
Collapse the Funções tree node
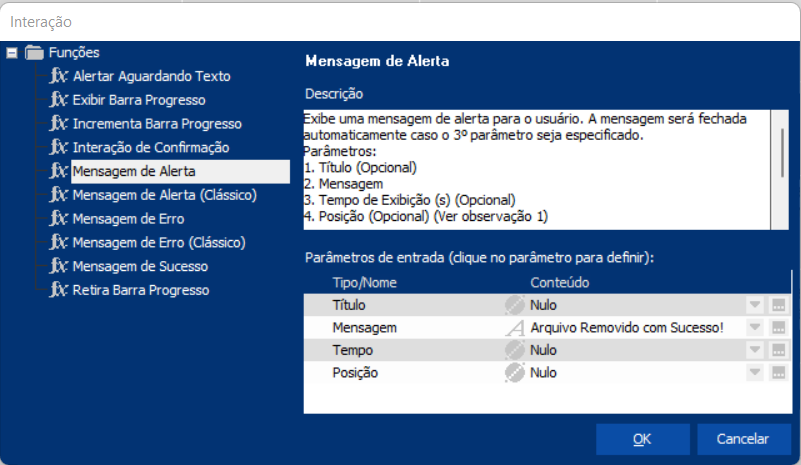[x=12, y=53]
